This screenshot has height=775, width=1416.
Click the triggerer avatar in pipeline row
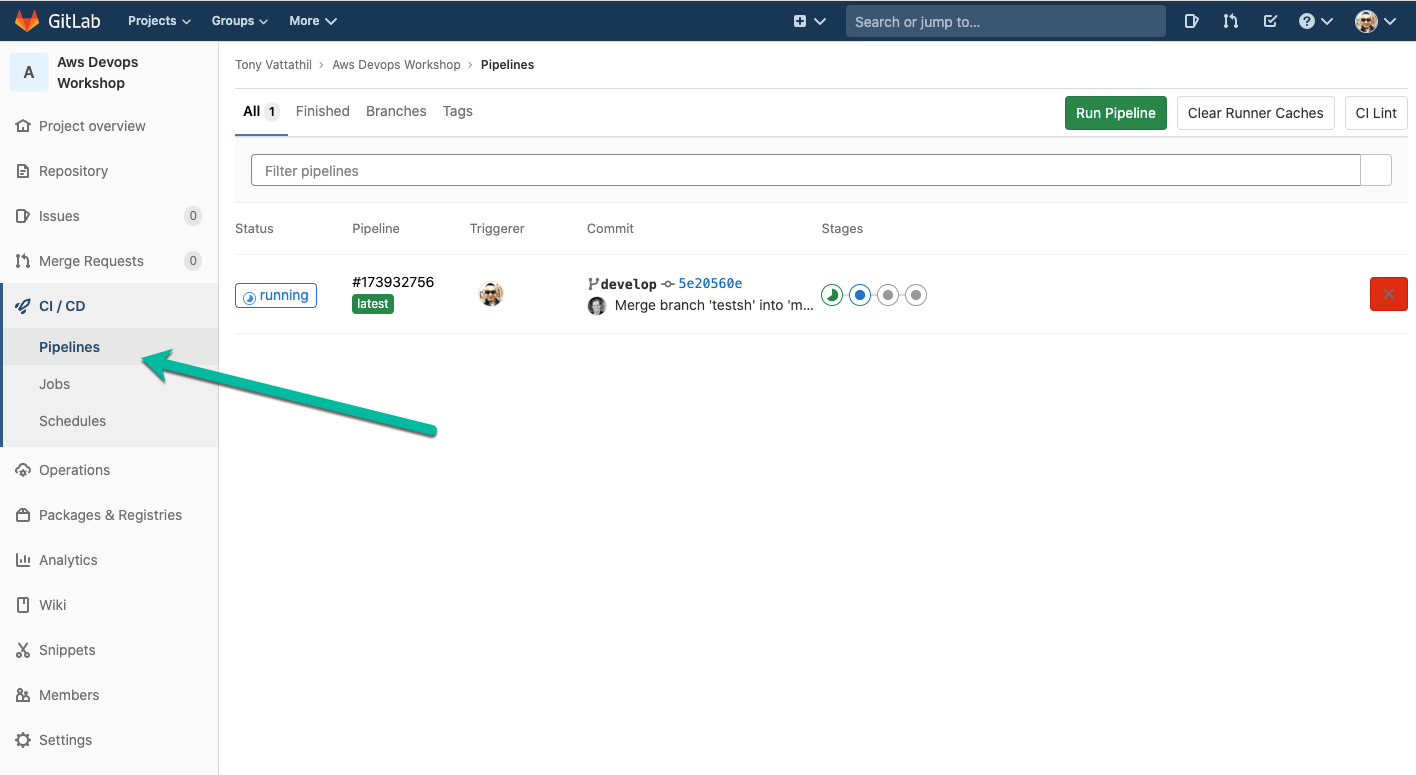pyautogui.click(x=491, y=294)
